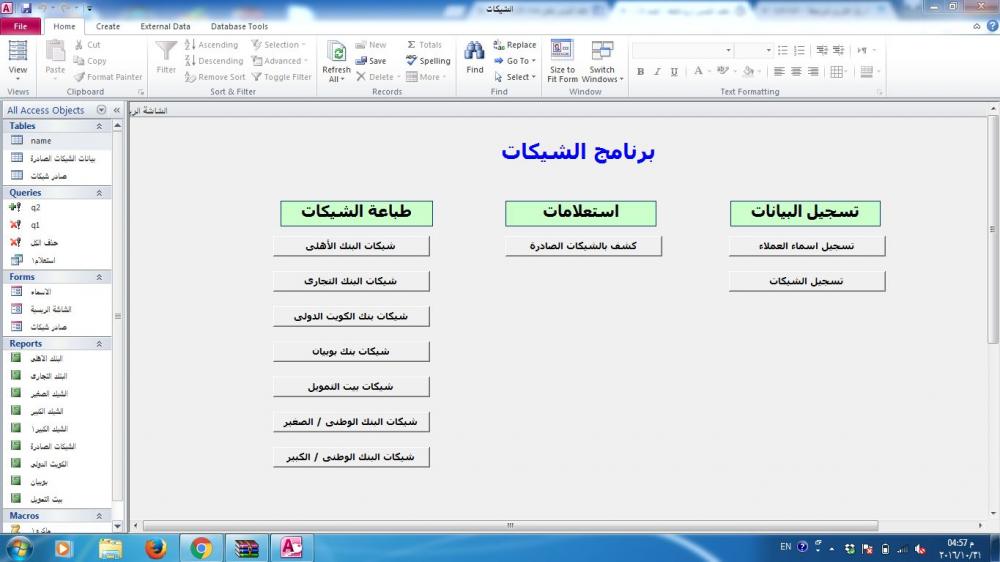Screen dimensions: 1000x562
Task: Align text right
Action: coord(813,71)
